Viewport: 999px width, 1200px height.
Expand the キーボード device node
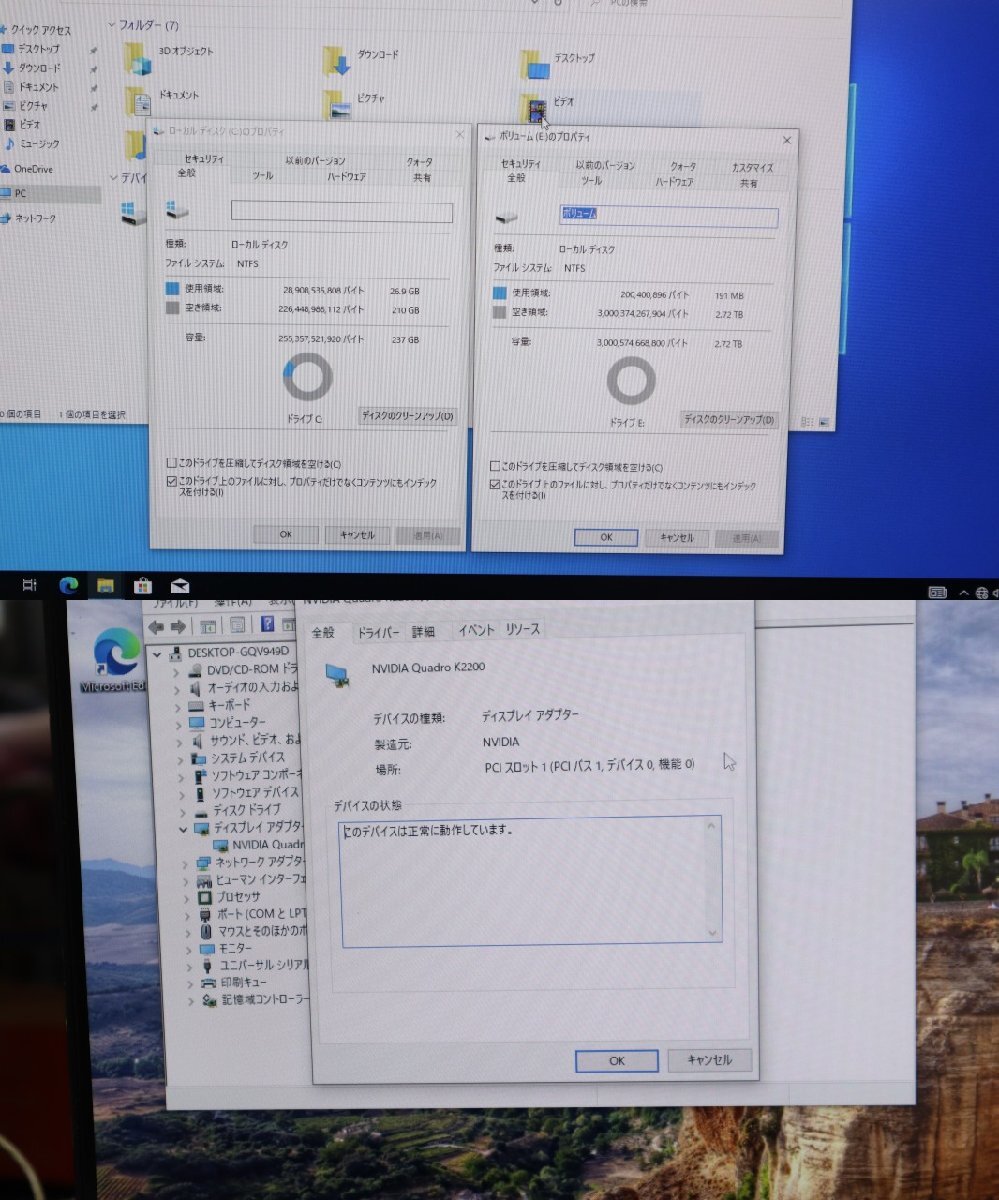click(x=178, y=706)
